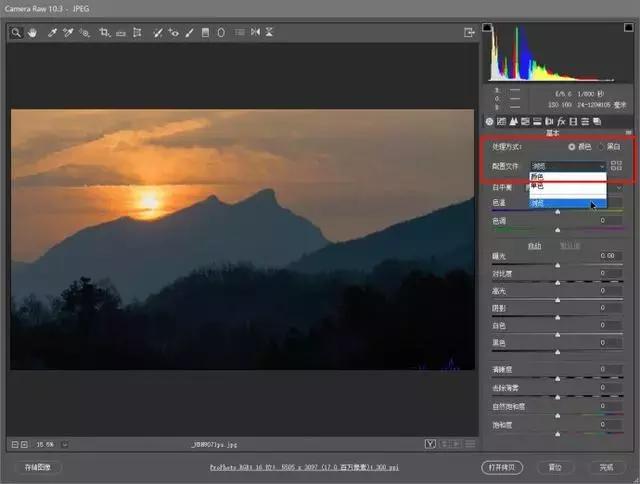Click the 自动 auto tone link
The width and height of the screenshot is (640, 484).
(x=534, y=246)
